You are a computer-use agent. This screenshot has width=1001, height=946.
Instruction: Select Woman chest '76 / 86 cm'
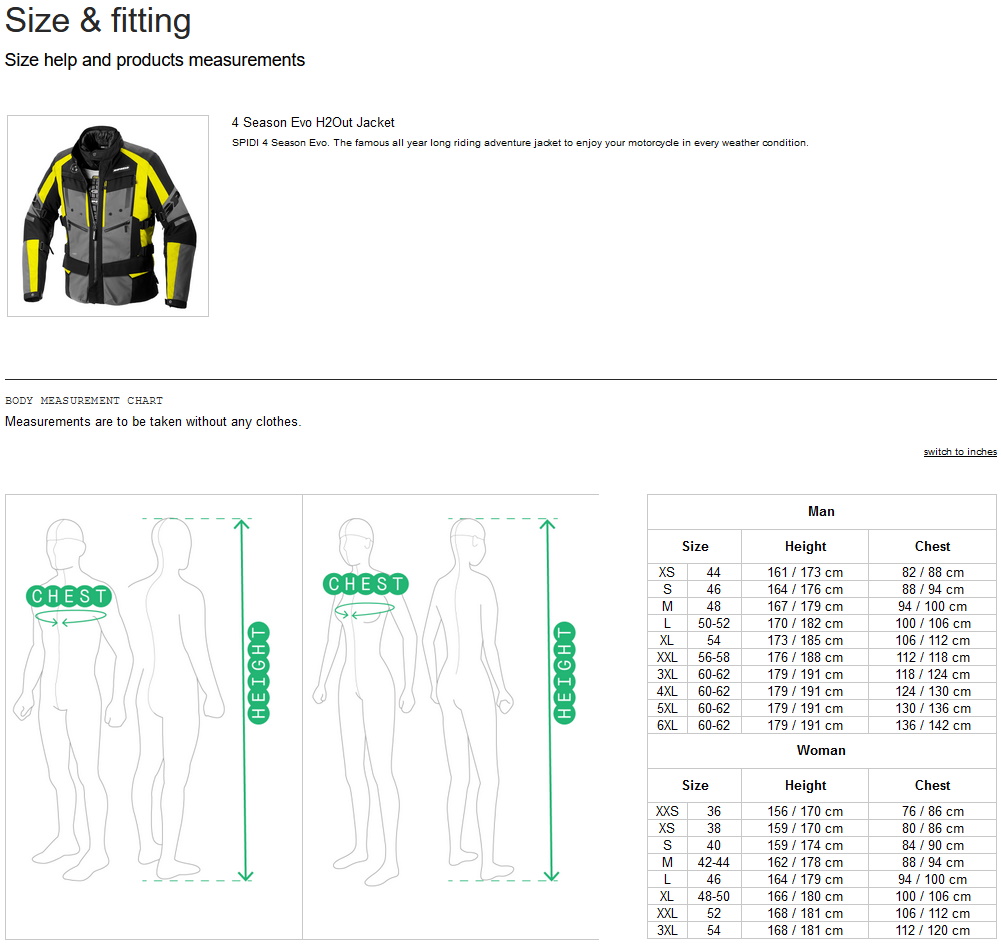pyautogui.click(x=933, y=811)
